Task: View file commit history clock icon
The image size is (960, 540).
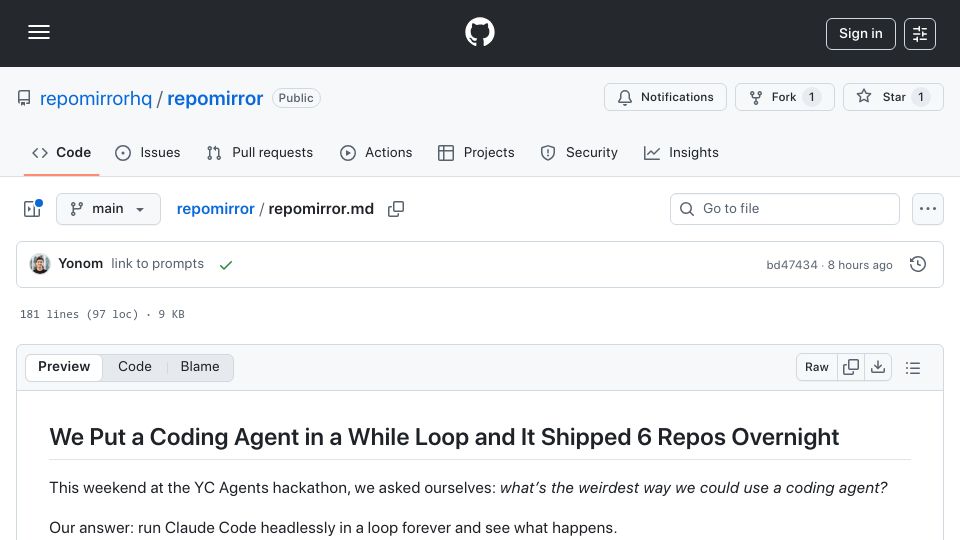Action: (918, 264)
